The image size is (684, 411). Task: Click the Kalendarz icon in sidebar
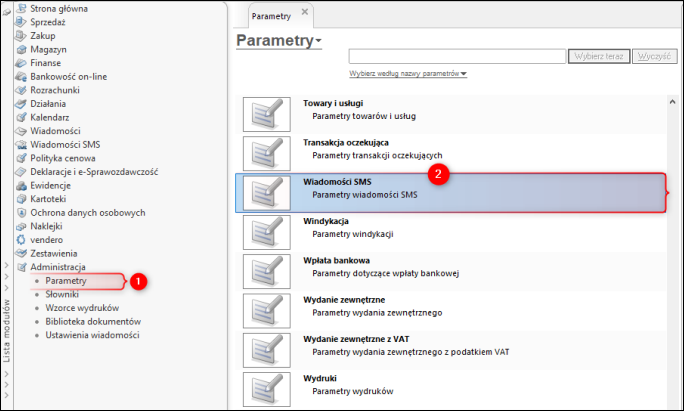pyautogui.click(x=20, y=116)
